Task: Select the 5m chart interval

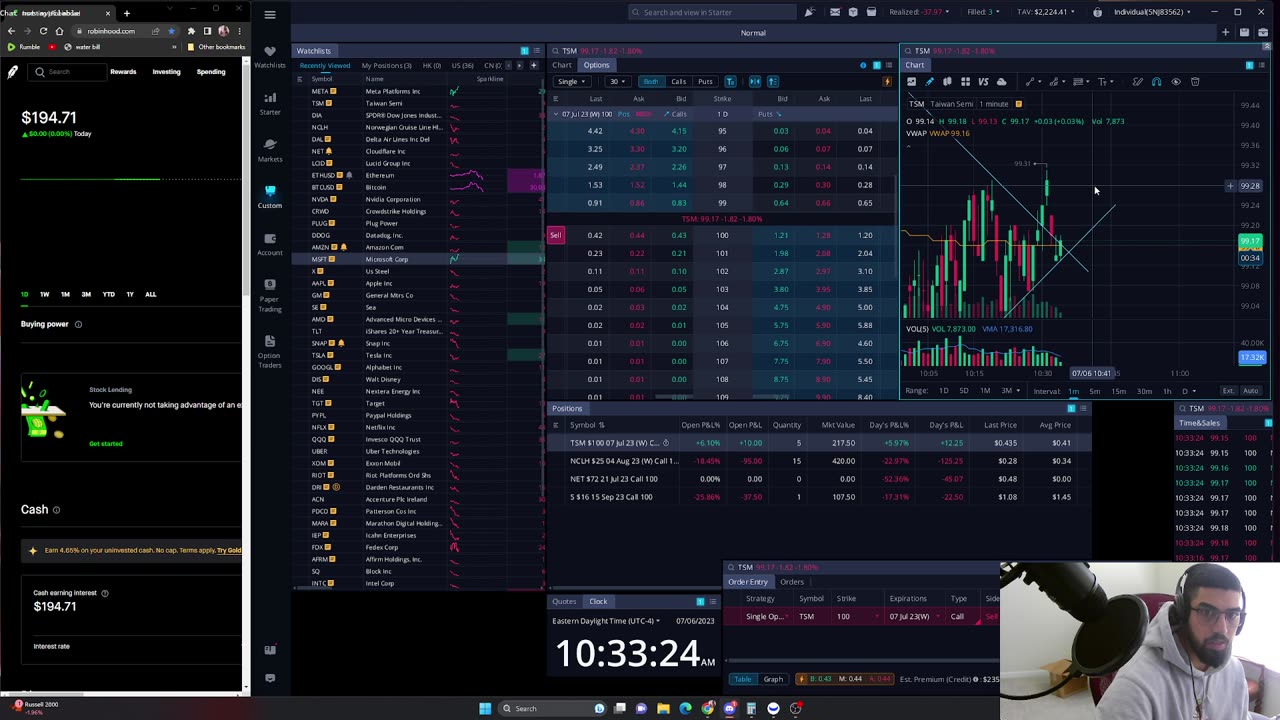Action: point(1095,391)
